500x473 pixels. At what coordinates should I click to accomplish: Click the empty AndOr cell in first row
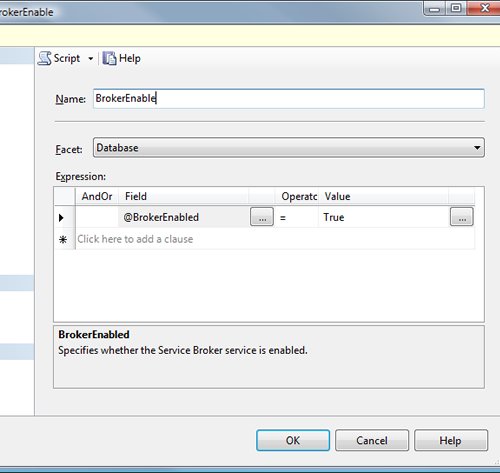coord(97,217)
